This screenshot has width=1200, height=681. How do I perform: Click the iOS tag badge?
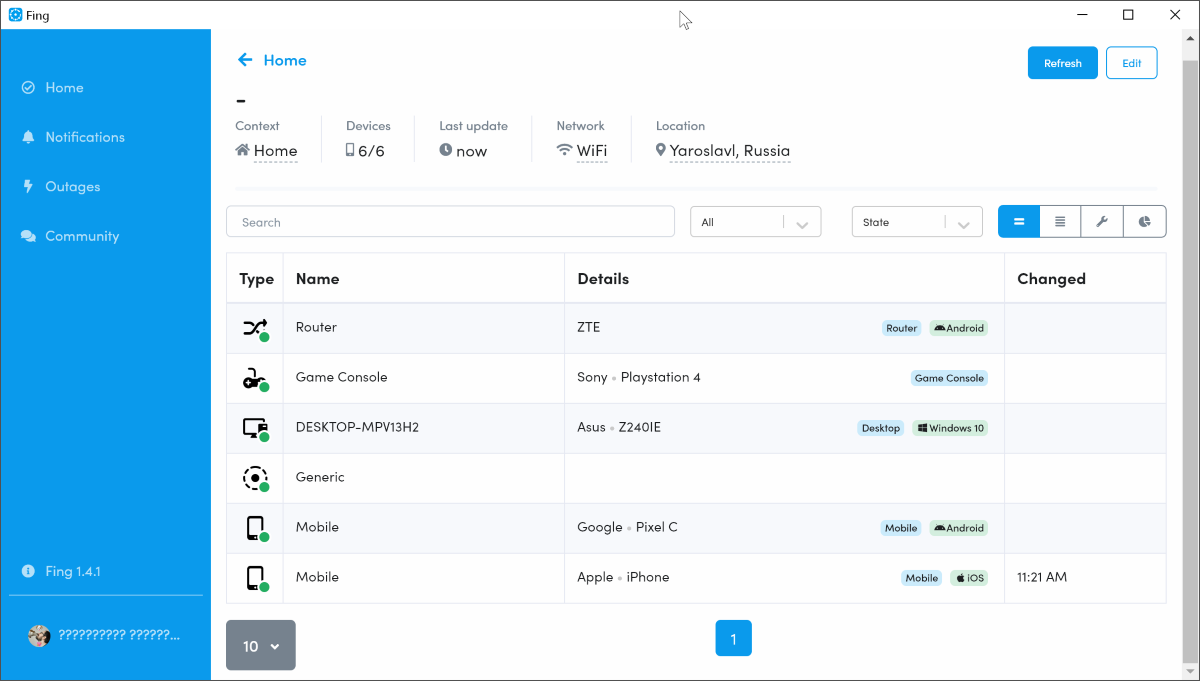969,578
